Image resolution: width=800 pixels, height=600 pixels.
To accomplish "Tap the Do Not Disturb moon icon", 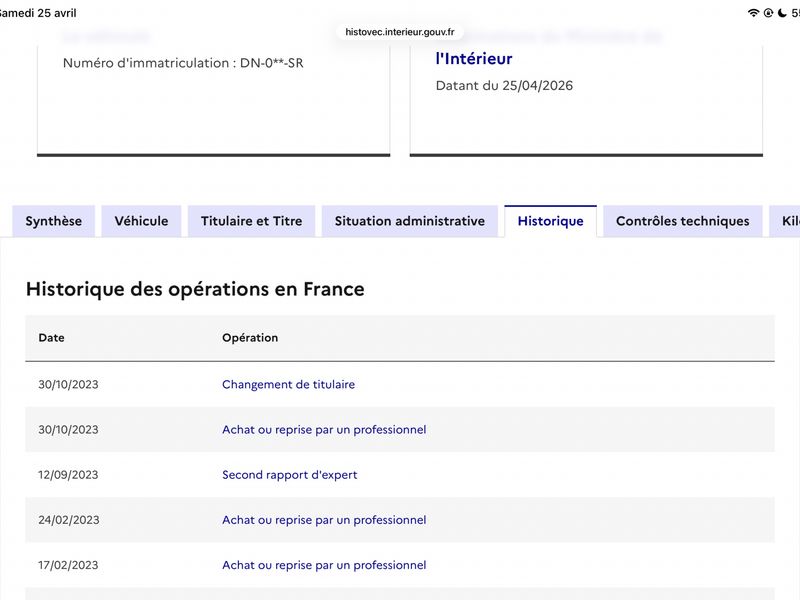I will 781,13.
